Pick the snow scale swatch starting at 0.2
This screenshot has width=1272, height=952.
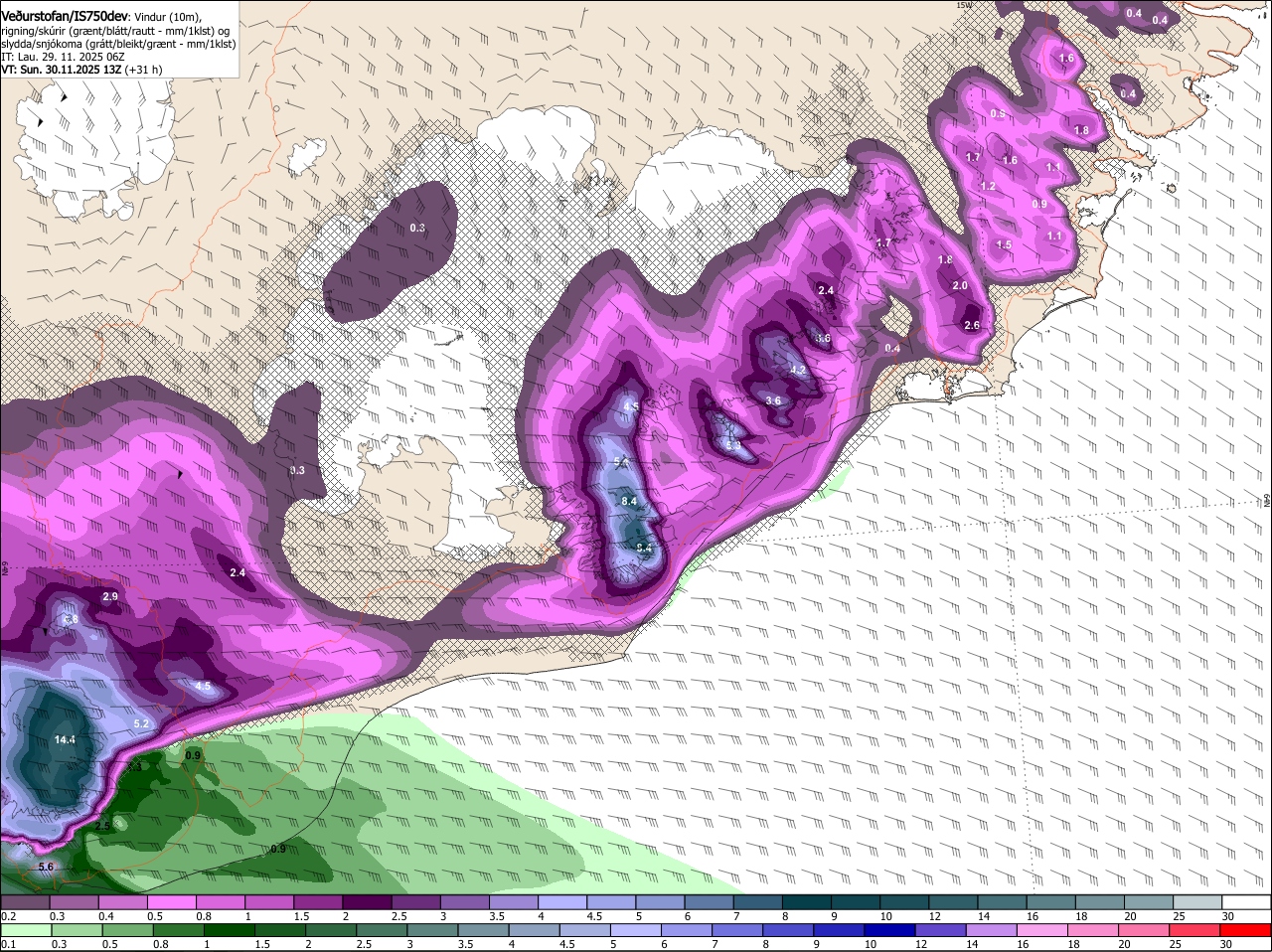tap(25, 901)
